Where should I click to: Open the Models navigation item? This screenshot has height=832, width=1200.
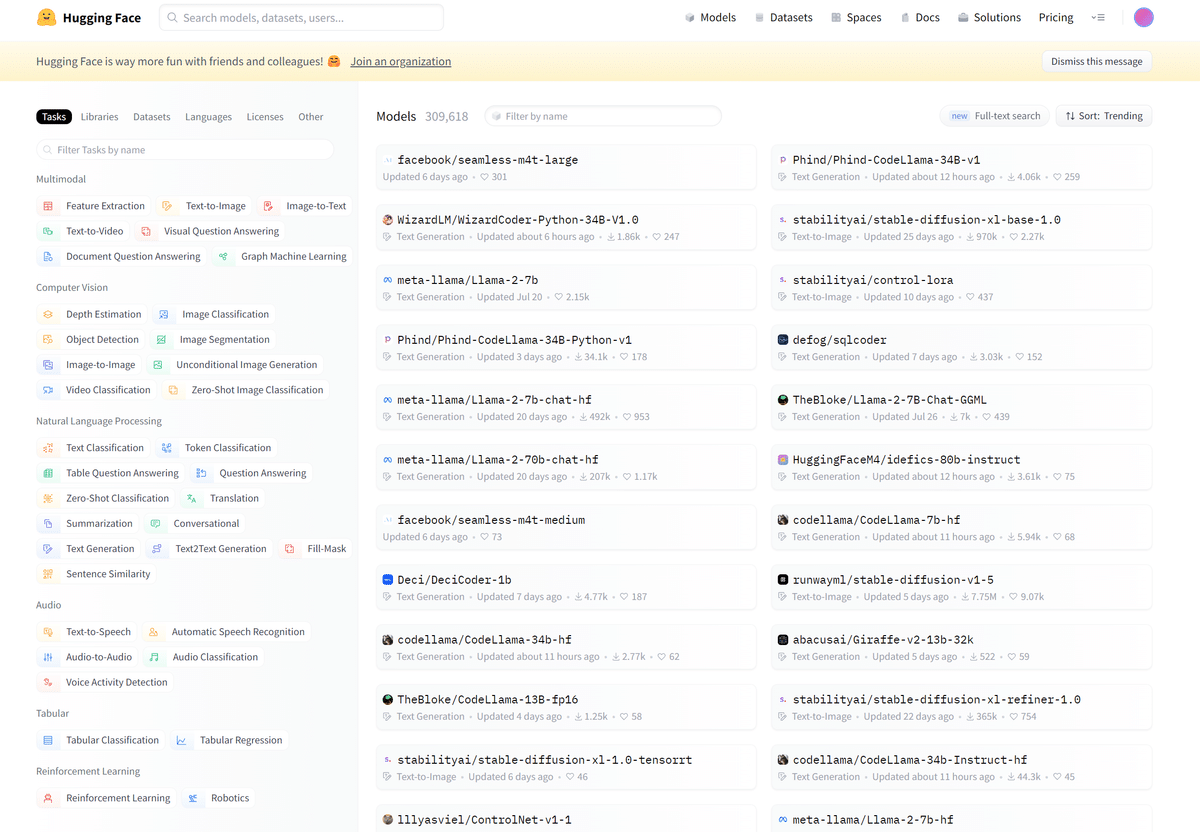tap(711, 17)
